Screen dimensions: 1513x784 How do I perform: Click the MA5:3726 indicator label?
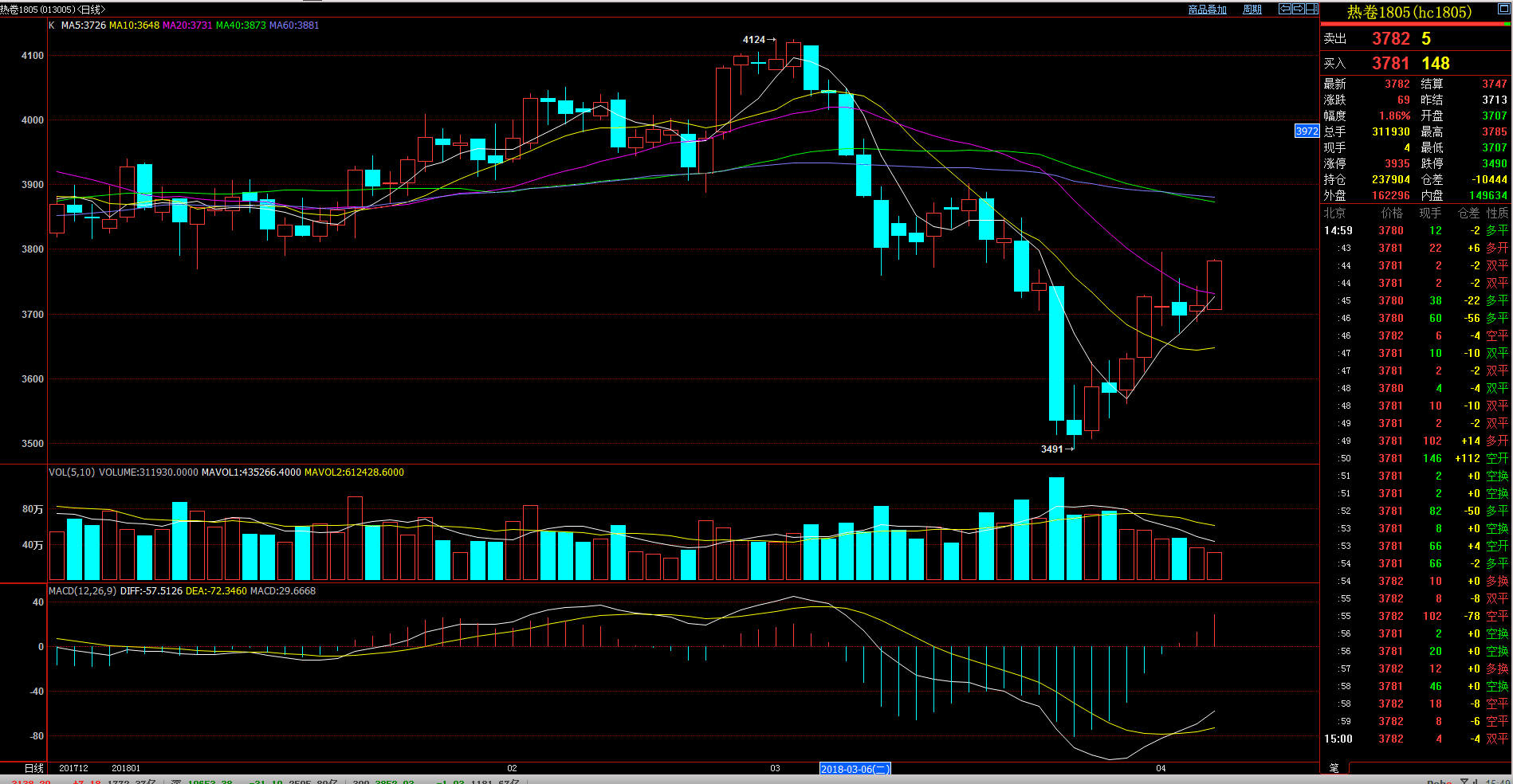point(84,25)
